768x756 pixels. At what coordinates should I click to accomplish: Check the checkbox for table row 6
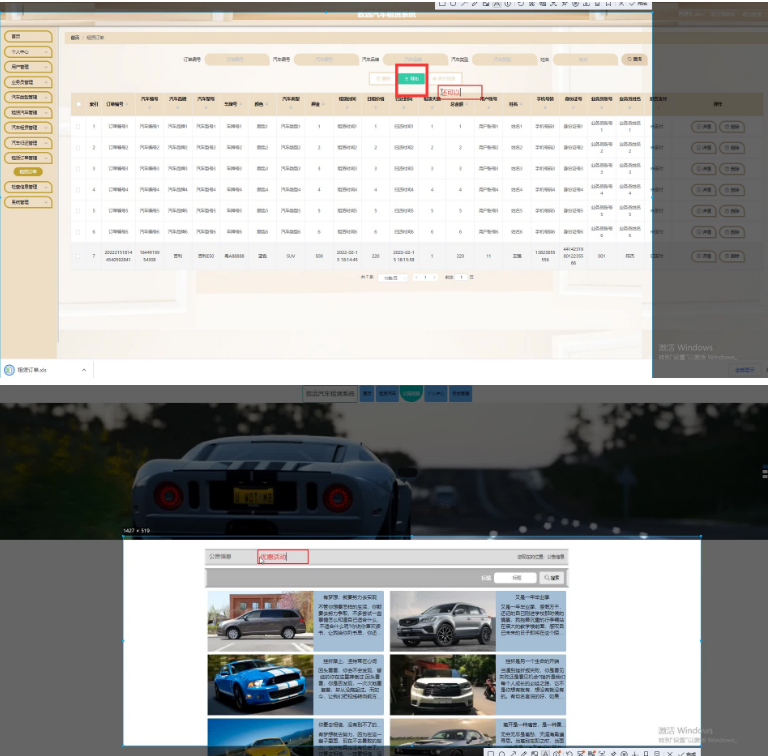78,232
